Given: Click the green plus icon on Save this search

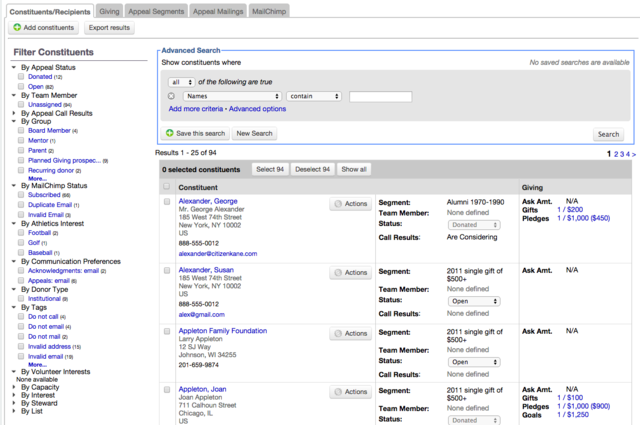Looking at the screenshot, I should [170, 133].
